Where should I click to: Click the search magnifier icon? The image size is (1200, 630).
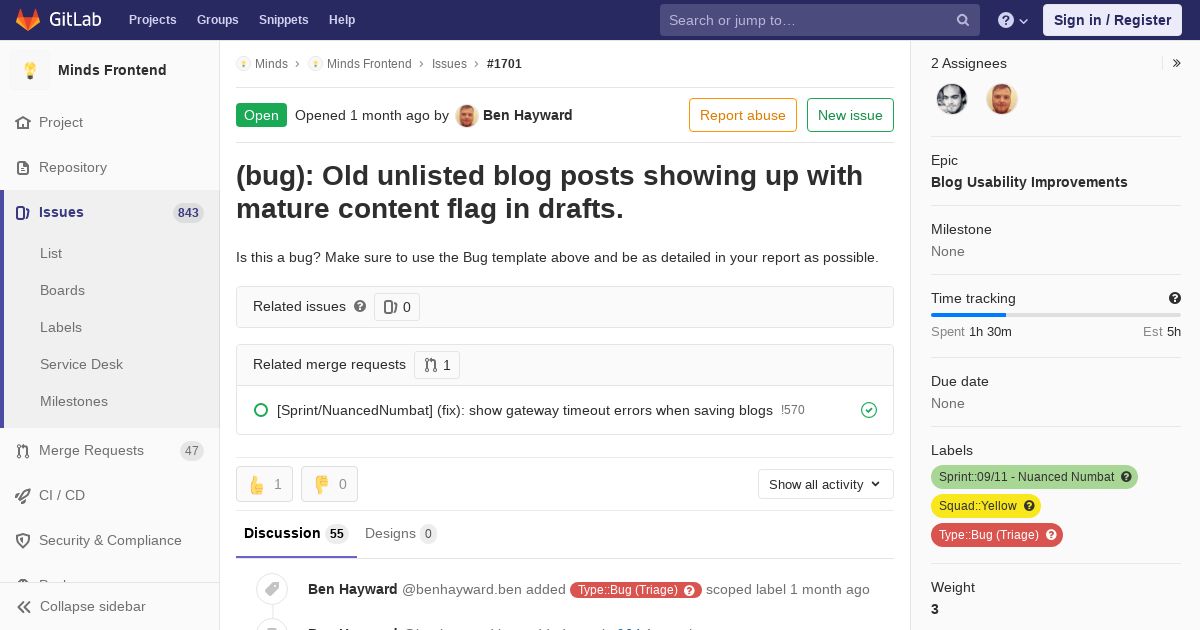click(963, 20)
